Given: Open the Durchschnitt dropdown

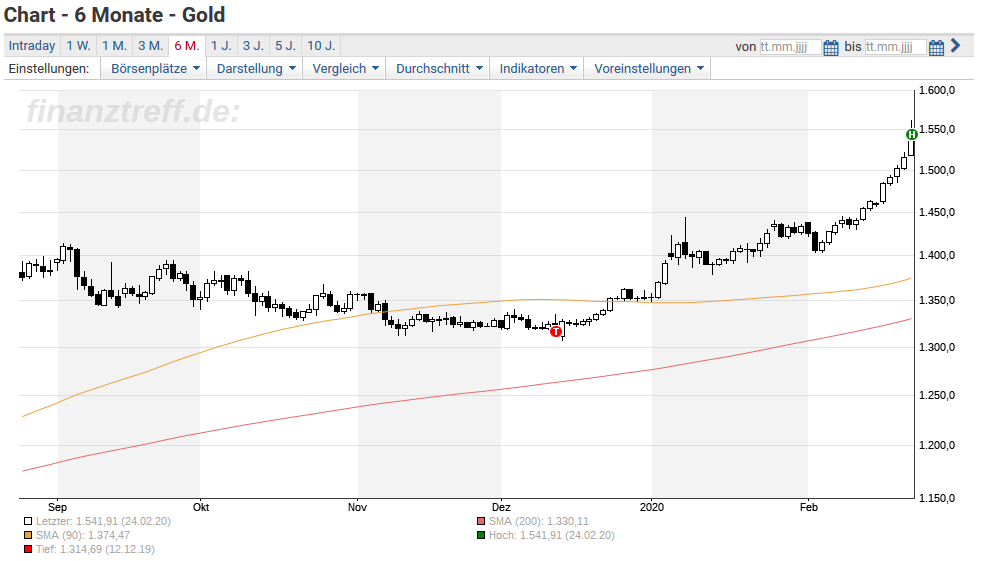Looking at the screenshot, I should [x=439, y=68].
